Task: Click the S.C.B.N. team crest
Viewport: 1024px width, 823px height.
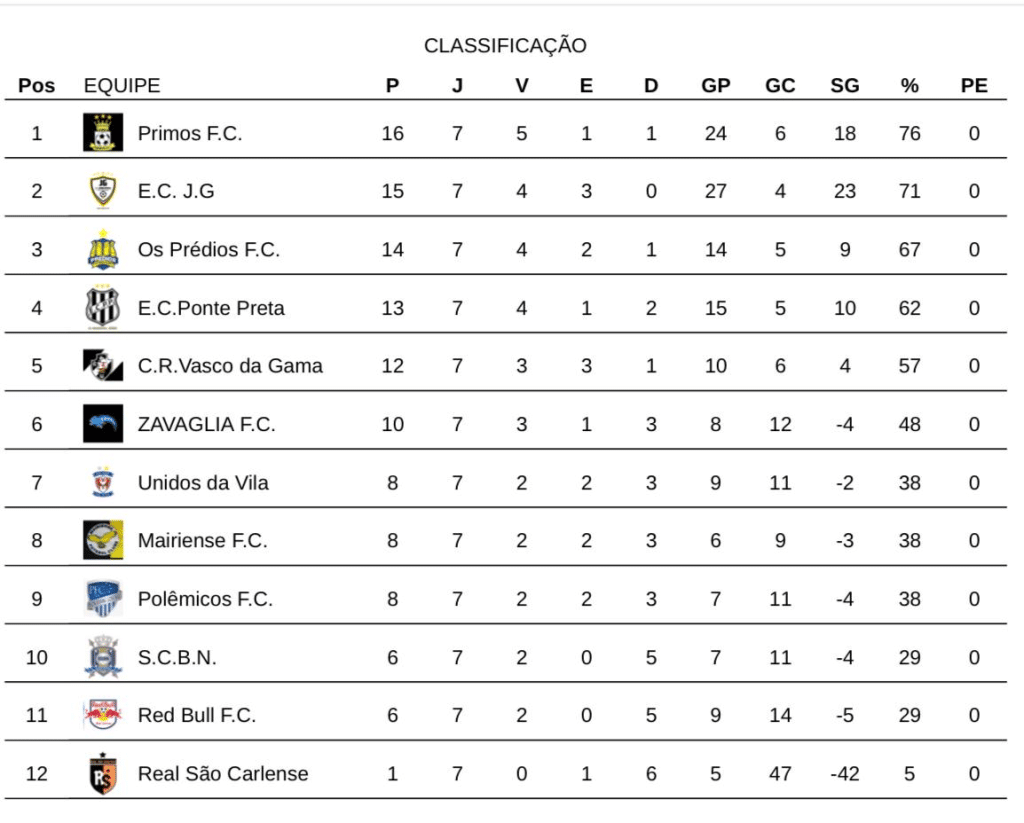Action: [x=103, y=656]
